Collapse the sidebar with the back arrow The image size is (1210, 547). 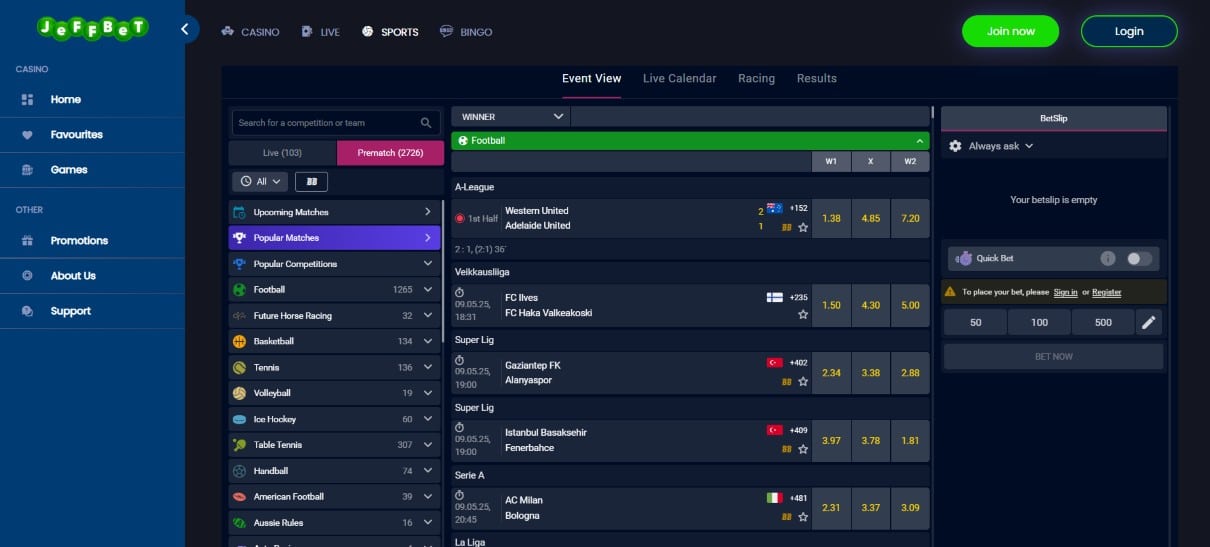185,29
